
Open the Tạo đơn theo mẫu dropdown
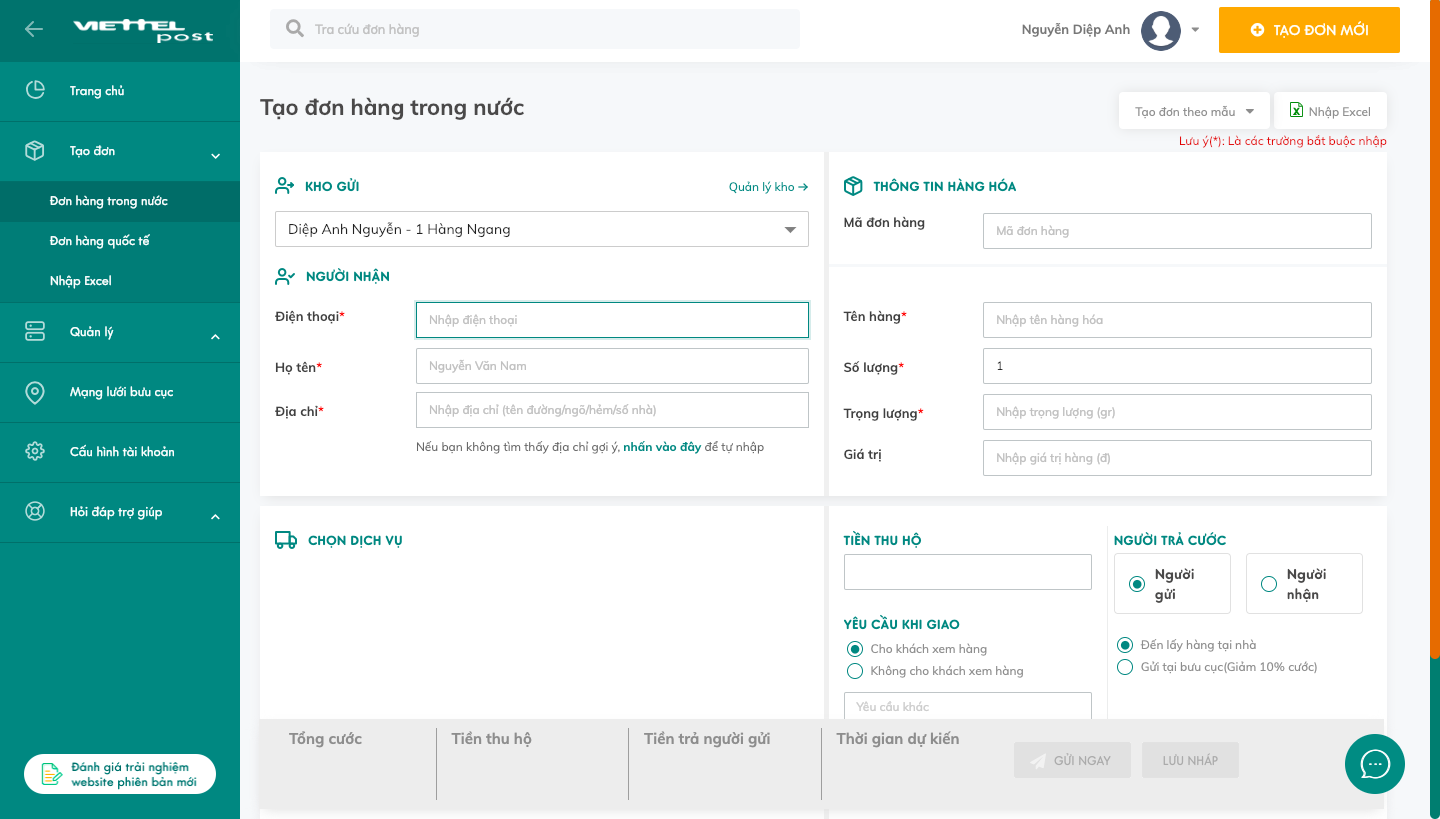(1194, 111)
